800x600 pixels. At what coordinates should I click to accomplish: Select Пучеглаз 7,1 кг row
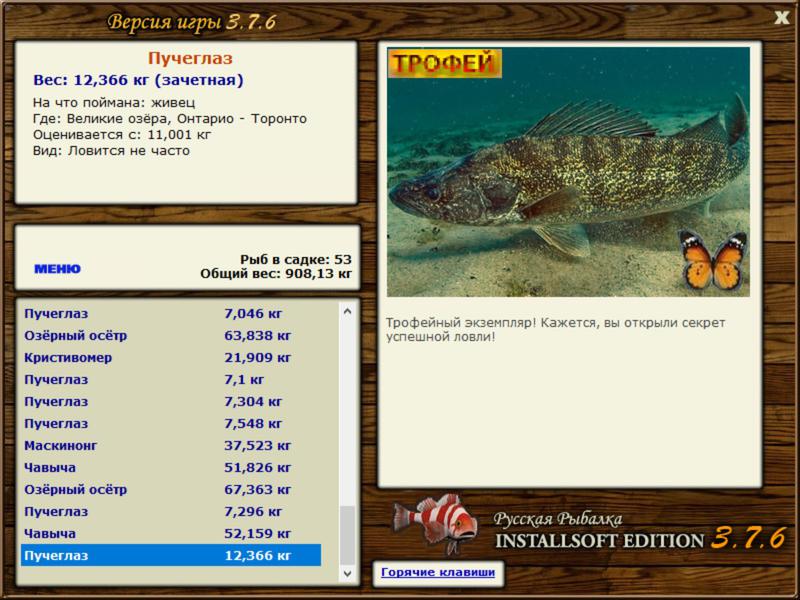[x=171, y=379]
